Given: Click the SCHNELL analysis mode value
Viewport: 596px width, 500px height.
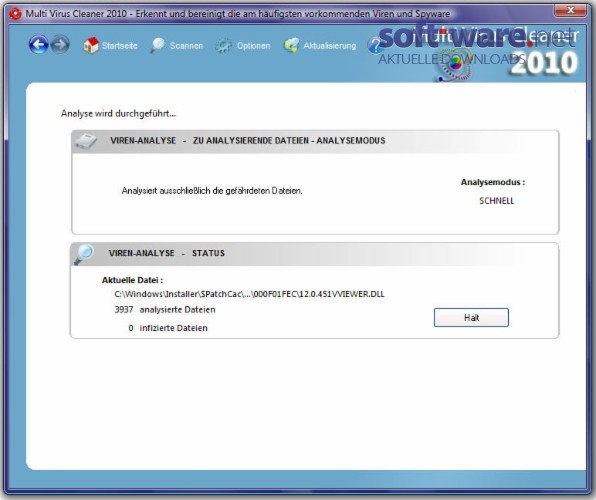Looking at the screenshot, I should click(x=496, y=201).
